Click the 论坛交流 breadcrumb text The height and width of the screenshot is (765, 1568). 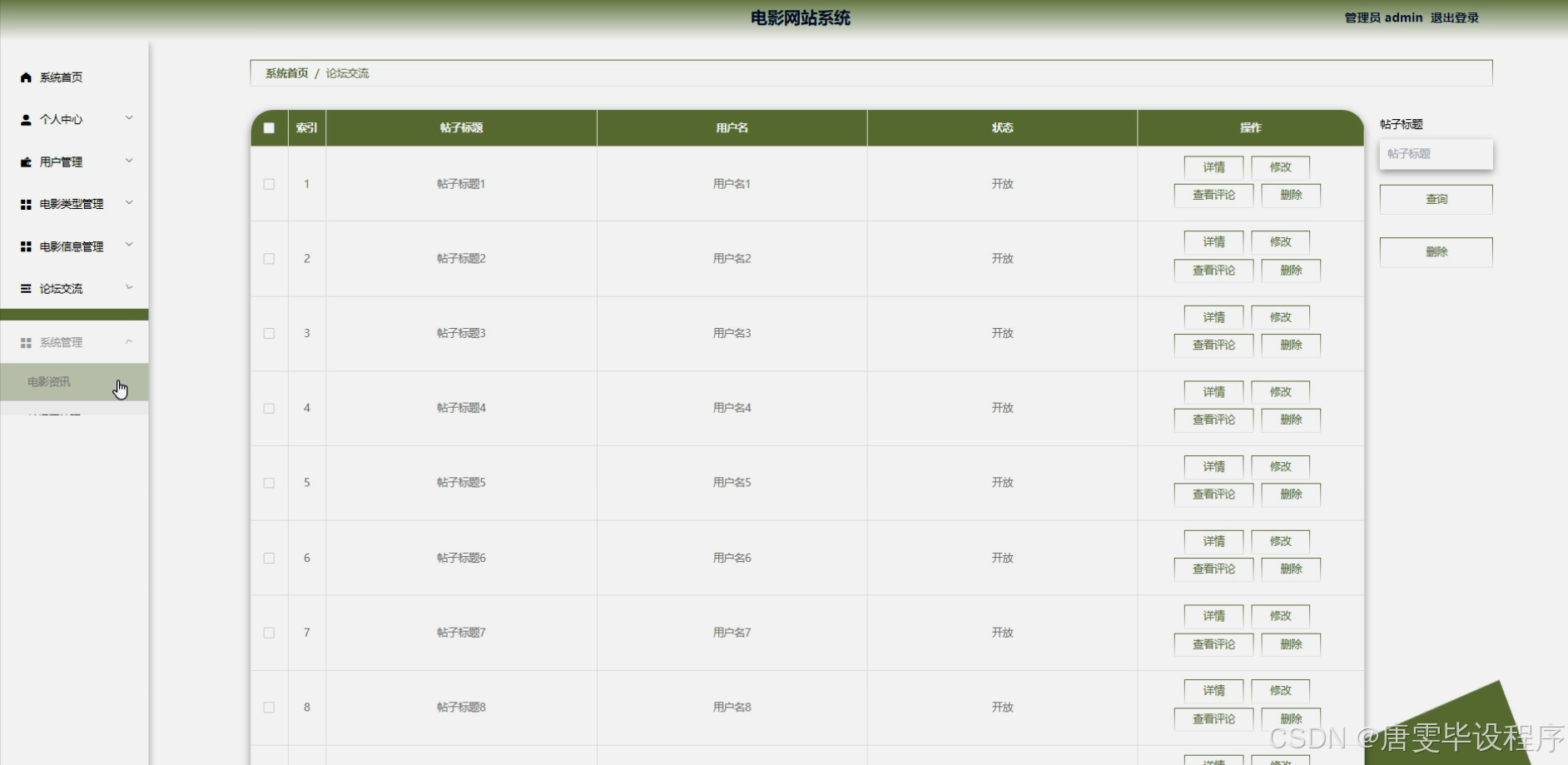[347, 73]
